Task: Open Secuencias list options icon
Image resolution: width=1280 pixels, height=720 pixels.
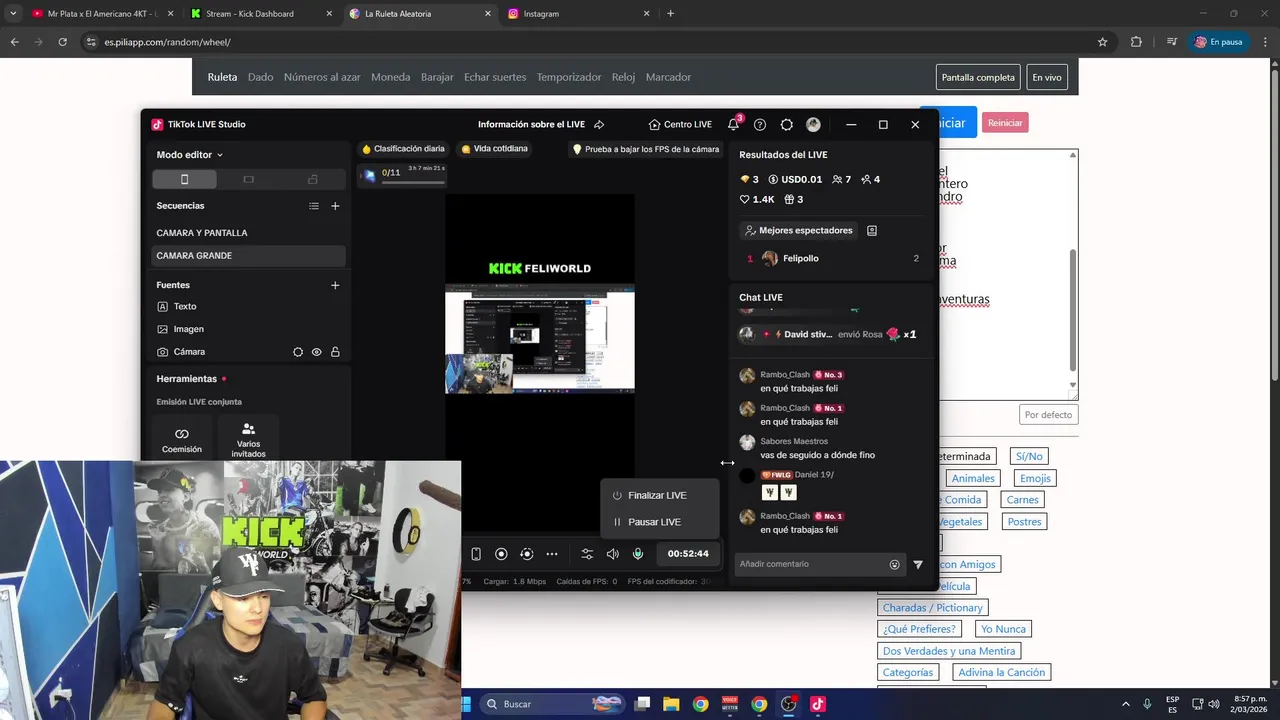Action: tap(314, 206)
